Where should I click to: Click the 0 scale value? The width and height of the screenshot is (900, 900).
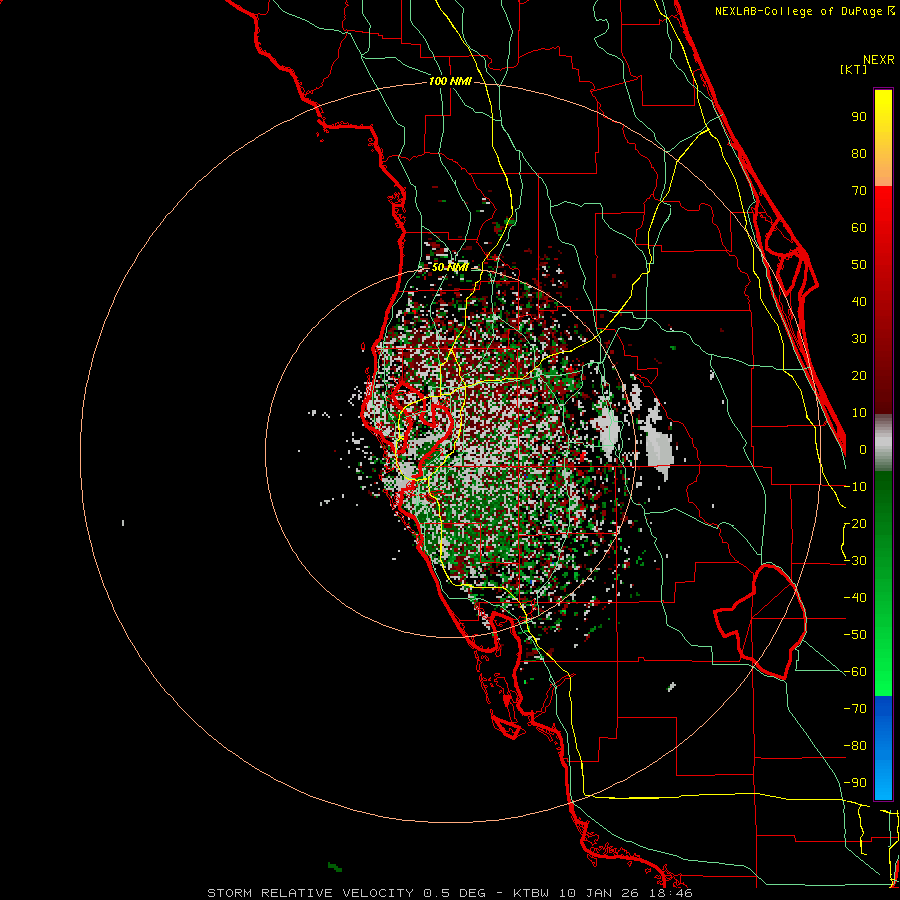click(863, 450)
